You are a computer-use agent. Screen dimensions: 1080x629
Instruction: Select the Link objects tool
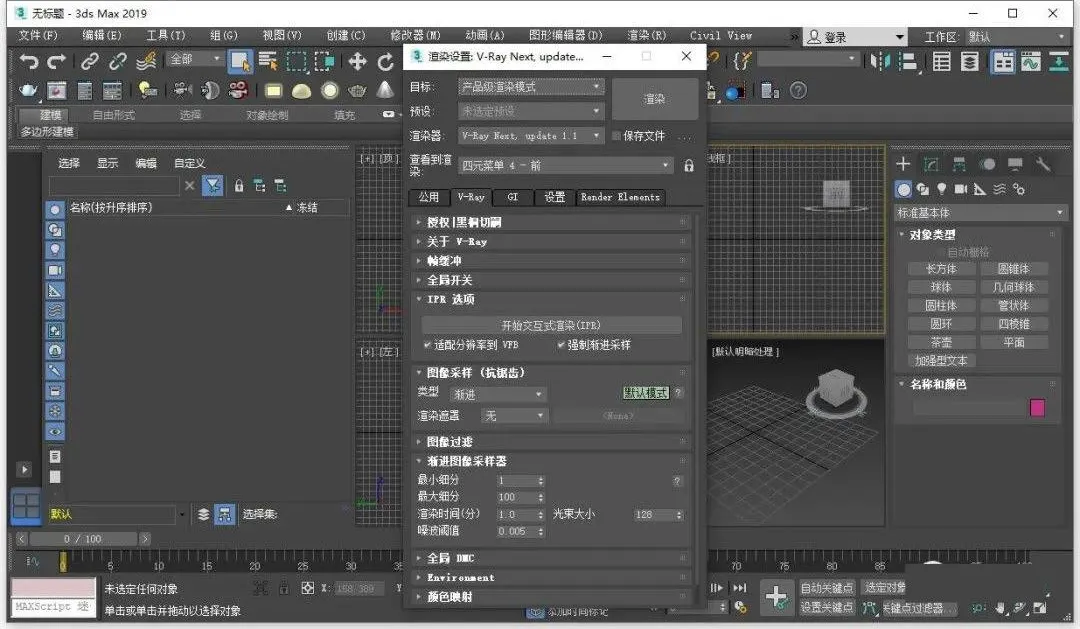(x=89, y=61)
